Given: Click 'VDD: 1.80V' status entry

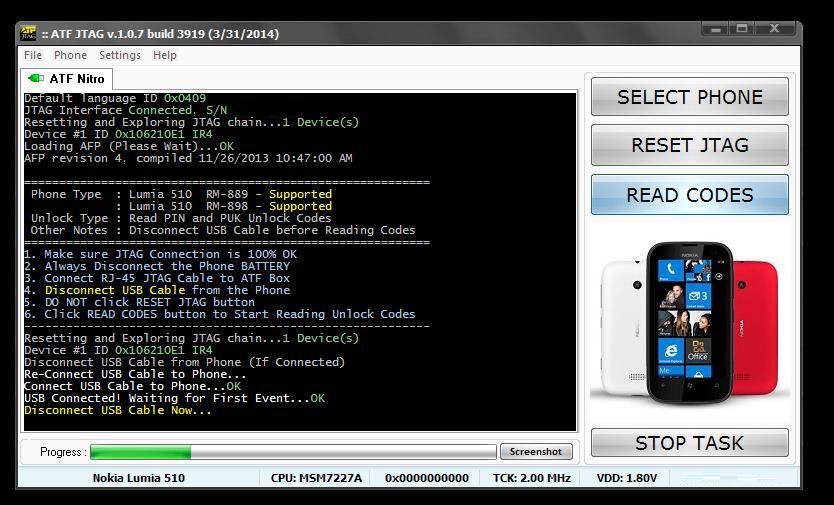Looking at the screenshot, I should click(x=627, y=478).
